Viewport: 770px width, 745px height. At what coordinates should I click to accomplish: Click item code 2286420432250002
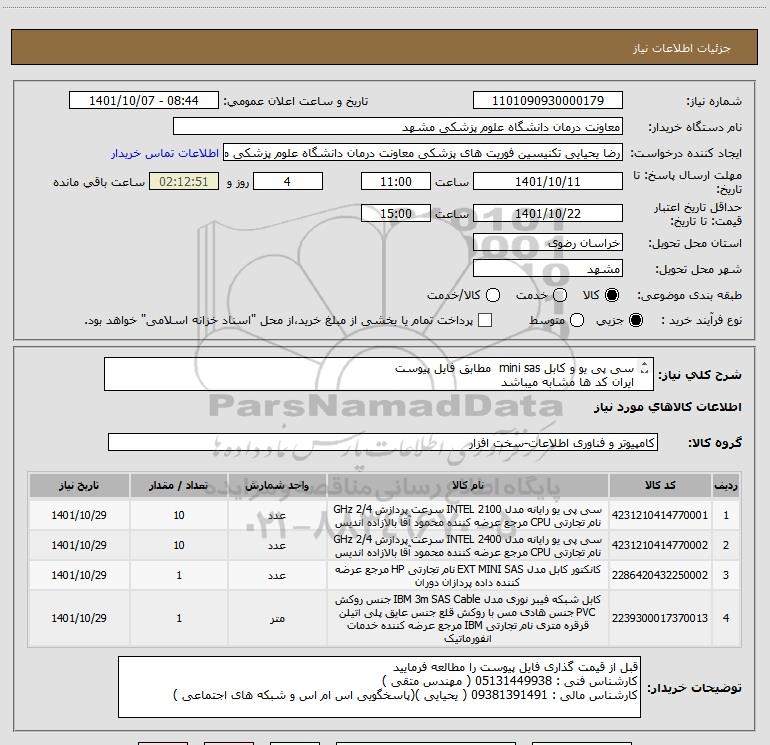(660, 575)
